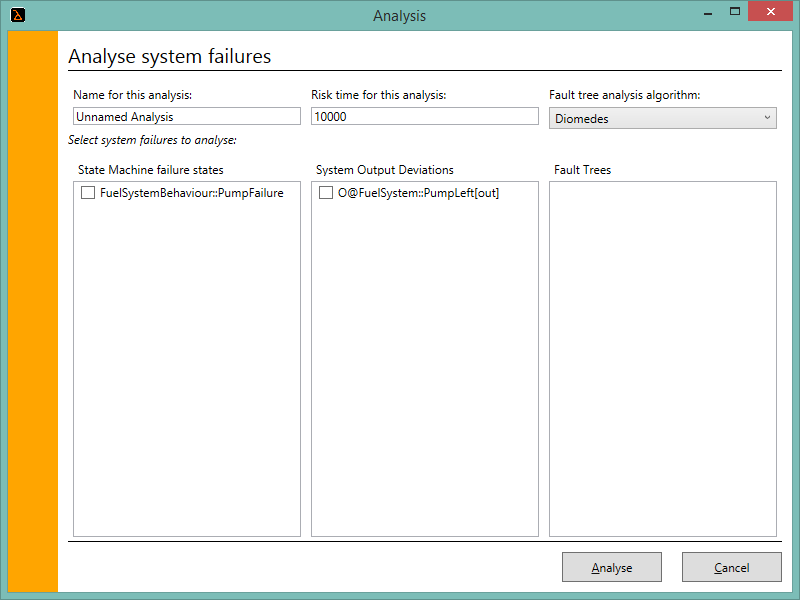Click the dropdown arrow next to Diomedes

[x=767, y=118]
